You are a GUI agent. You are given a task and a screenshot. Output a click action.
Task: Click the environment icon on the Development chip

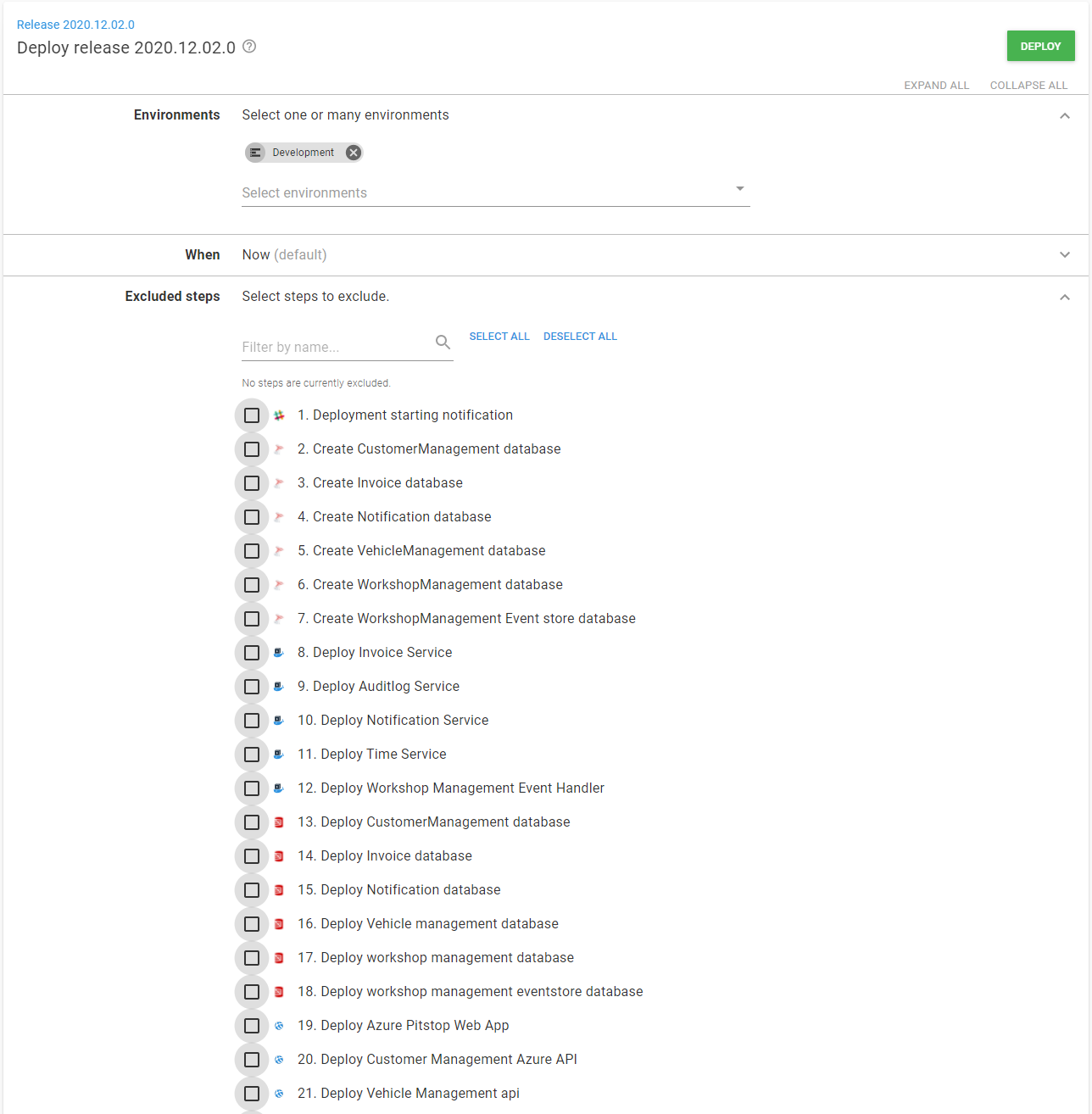pos(256,152)
